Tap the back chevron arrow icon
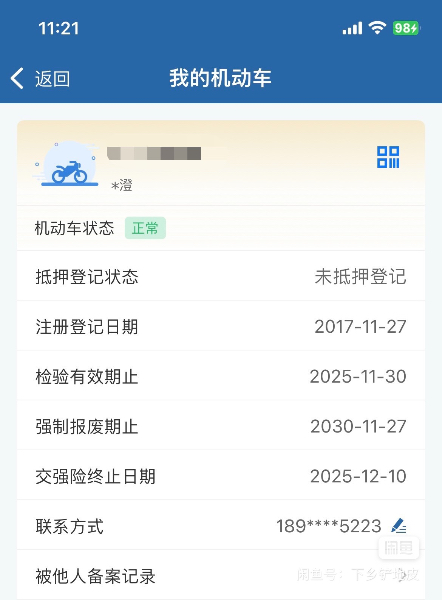Image resolution: width=442 pixels, height=600 pixels. point(17,78)
